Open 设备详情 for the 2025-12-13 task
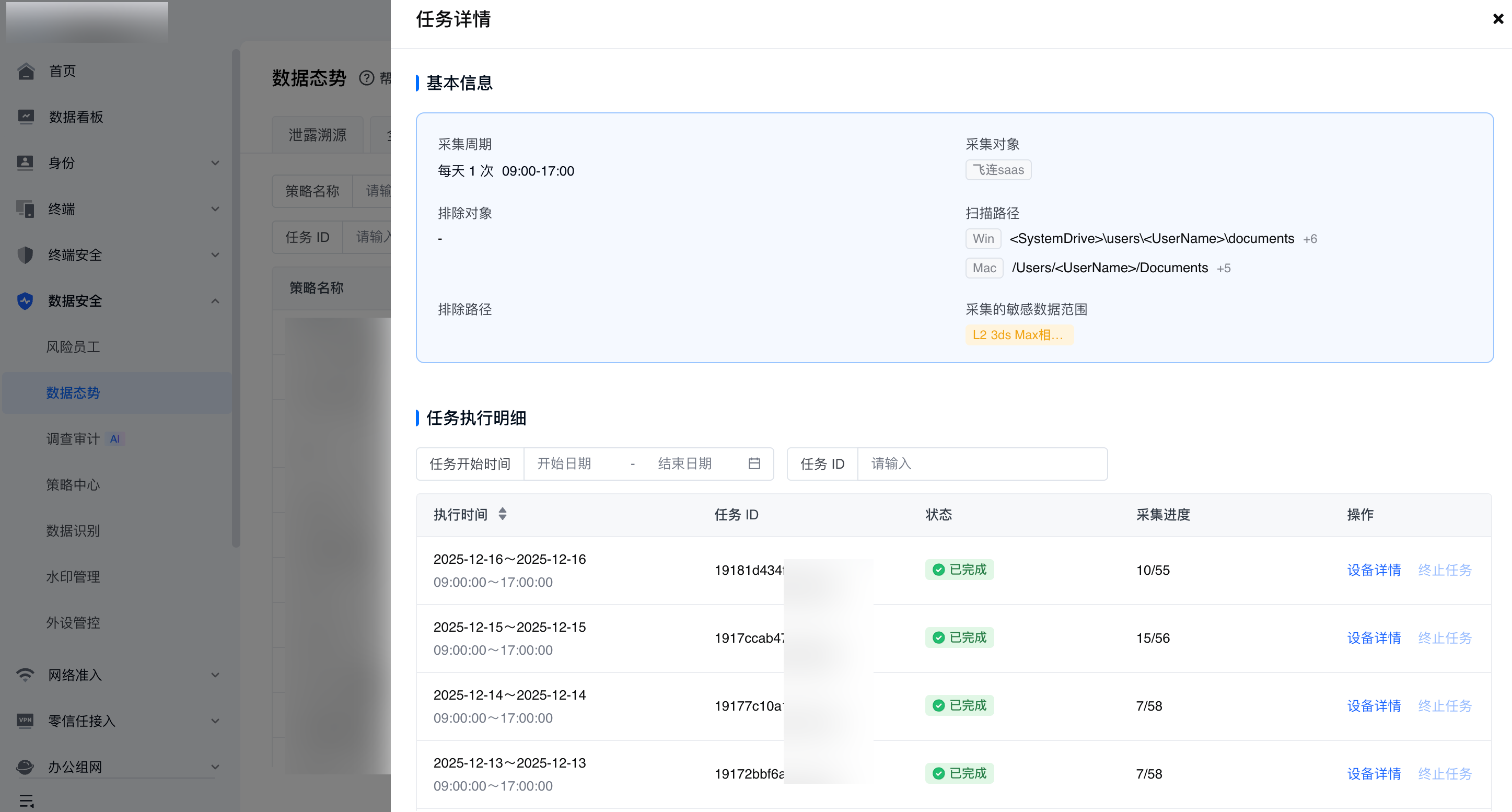 click(1374, 774)
